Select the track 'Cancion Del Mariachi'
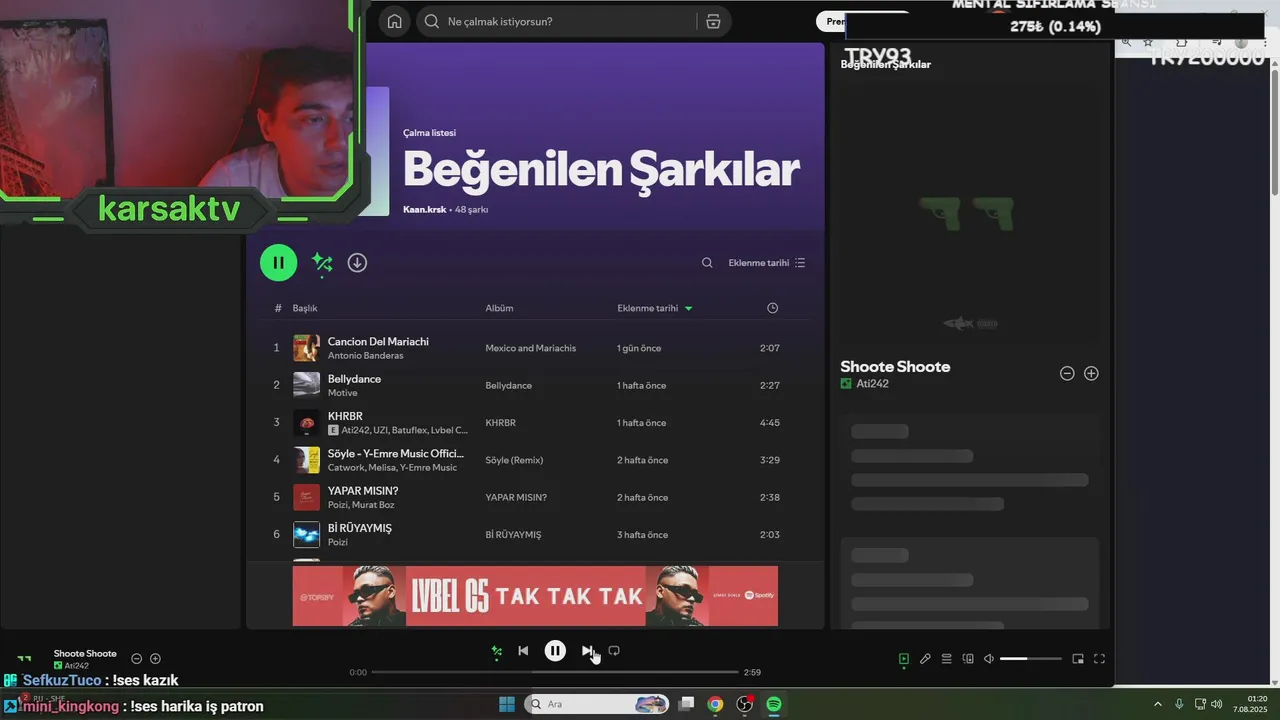Screen dimensions: 1280x720 coord(378,341)
